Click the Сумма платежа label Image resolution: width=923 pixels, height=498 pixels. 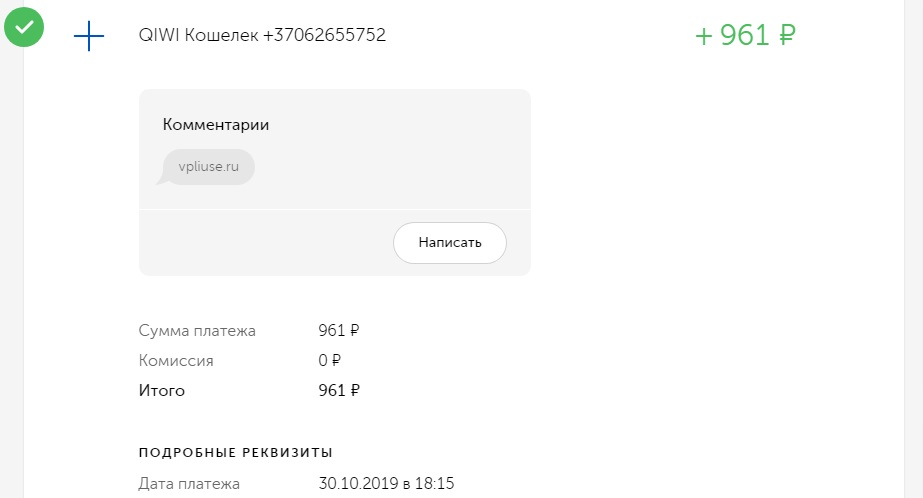coord(197,331)
